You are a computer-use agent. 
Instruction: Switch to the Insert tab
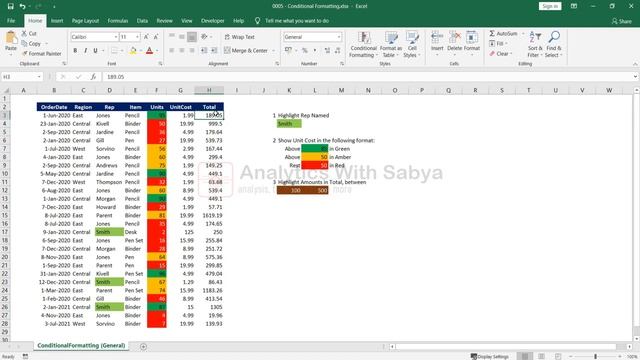pyautogui.click(x=57, y=21)
